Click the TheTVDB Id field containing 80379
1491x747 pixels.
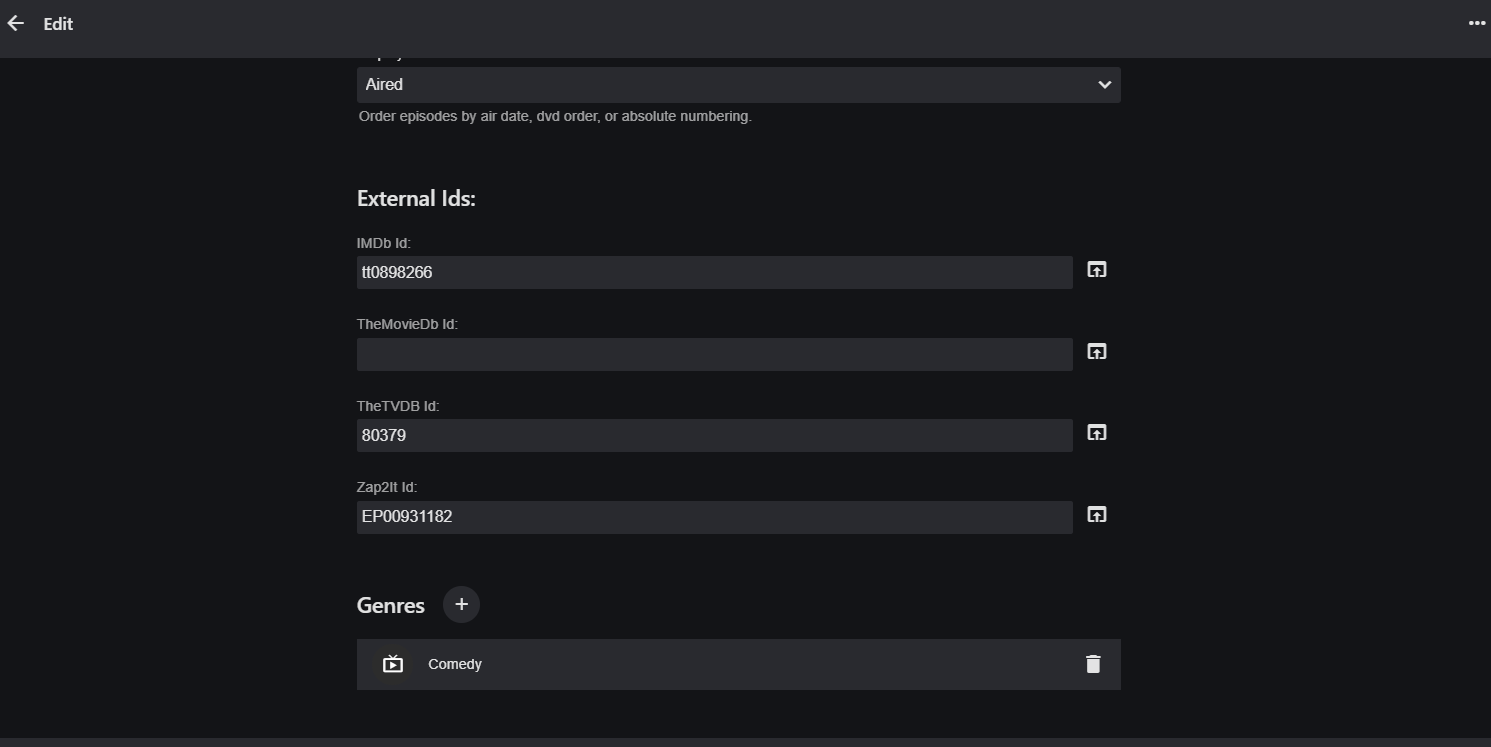pos(714,435)
